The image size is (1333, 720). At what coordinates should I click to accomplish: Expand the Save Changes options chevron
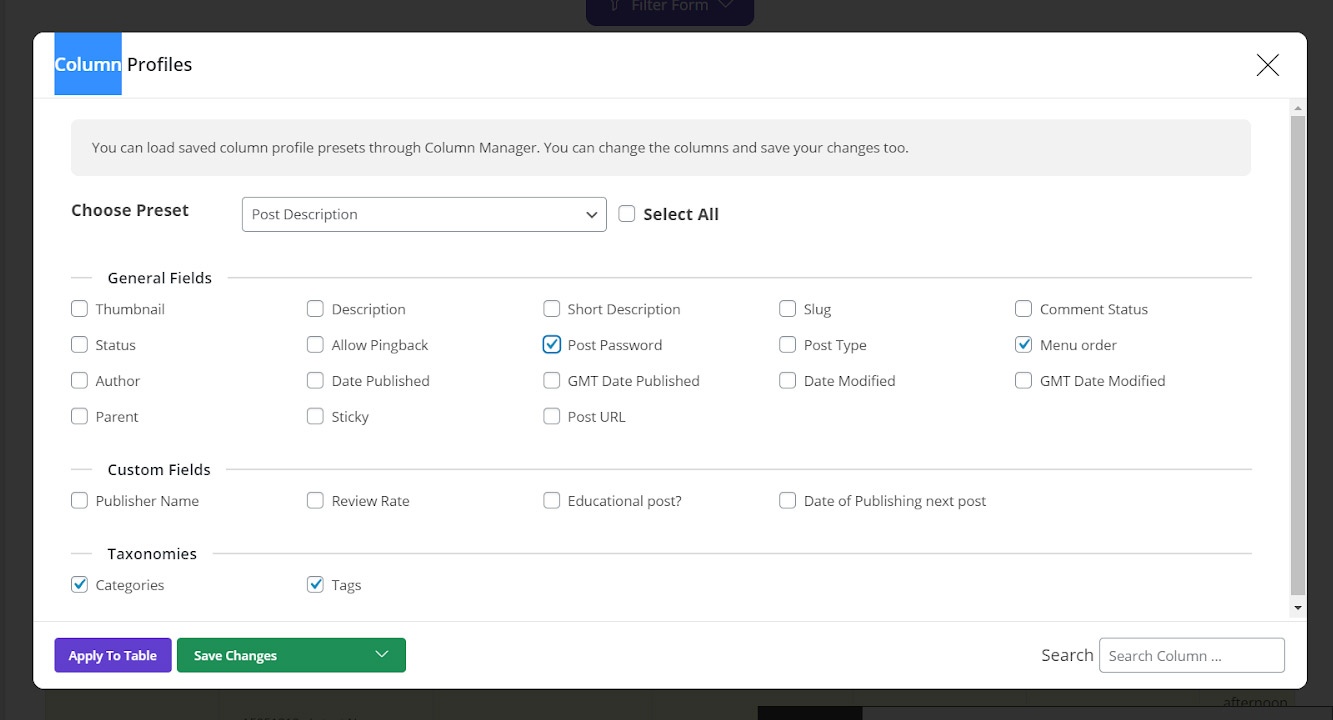(x=381, y=655)
